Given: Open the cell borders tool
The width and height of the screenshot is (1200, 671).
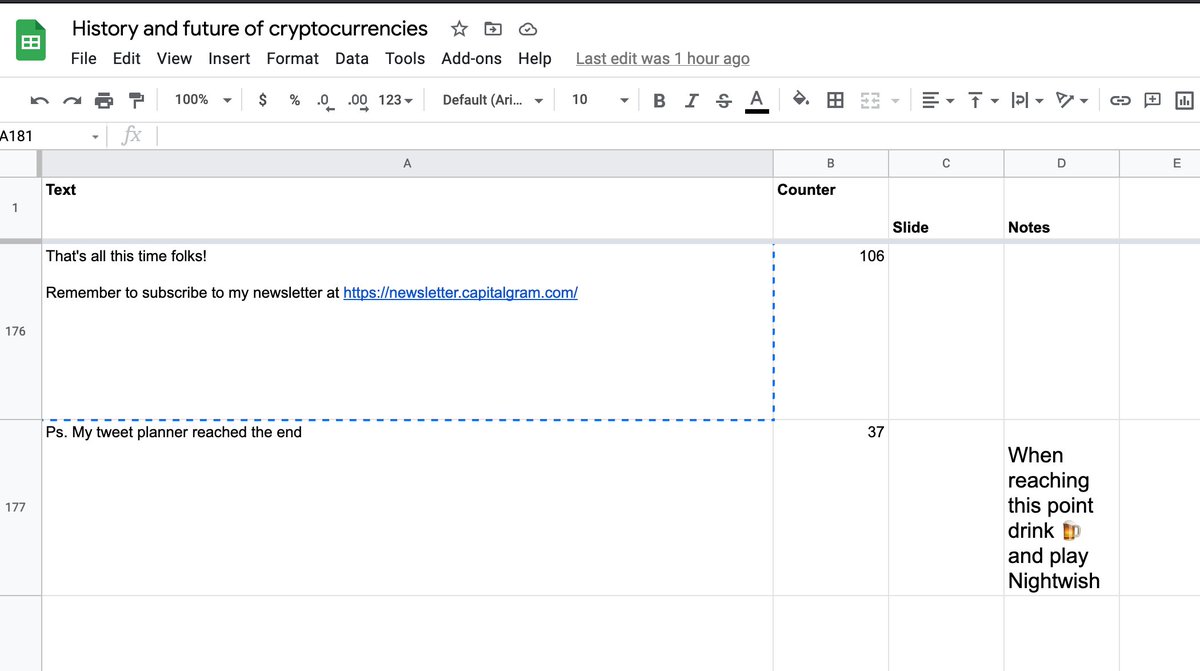Looking at the screenshot, I should point(835,100).
